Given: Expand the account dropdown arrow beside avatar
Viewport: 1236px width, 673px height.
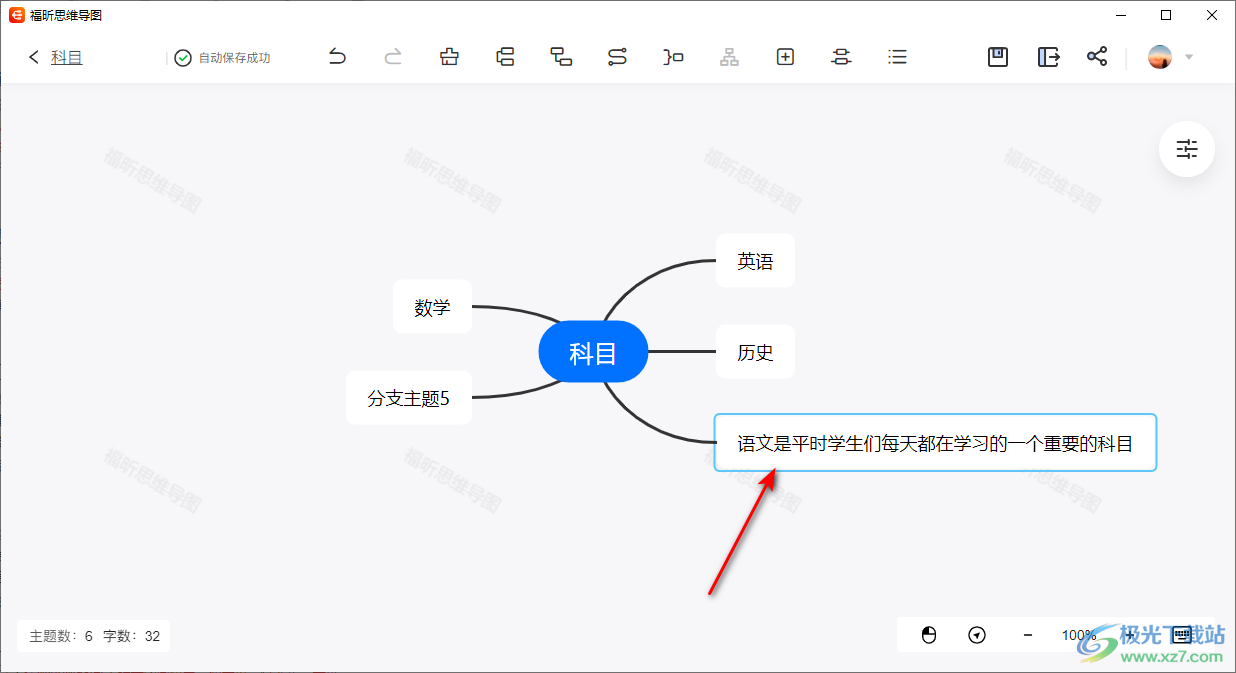Looking at the screenshot, I should 1189,57.
